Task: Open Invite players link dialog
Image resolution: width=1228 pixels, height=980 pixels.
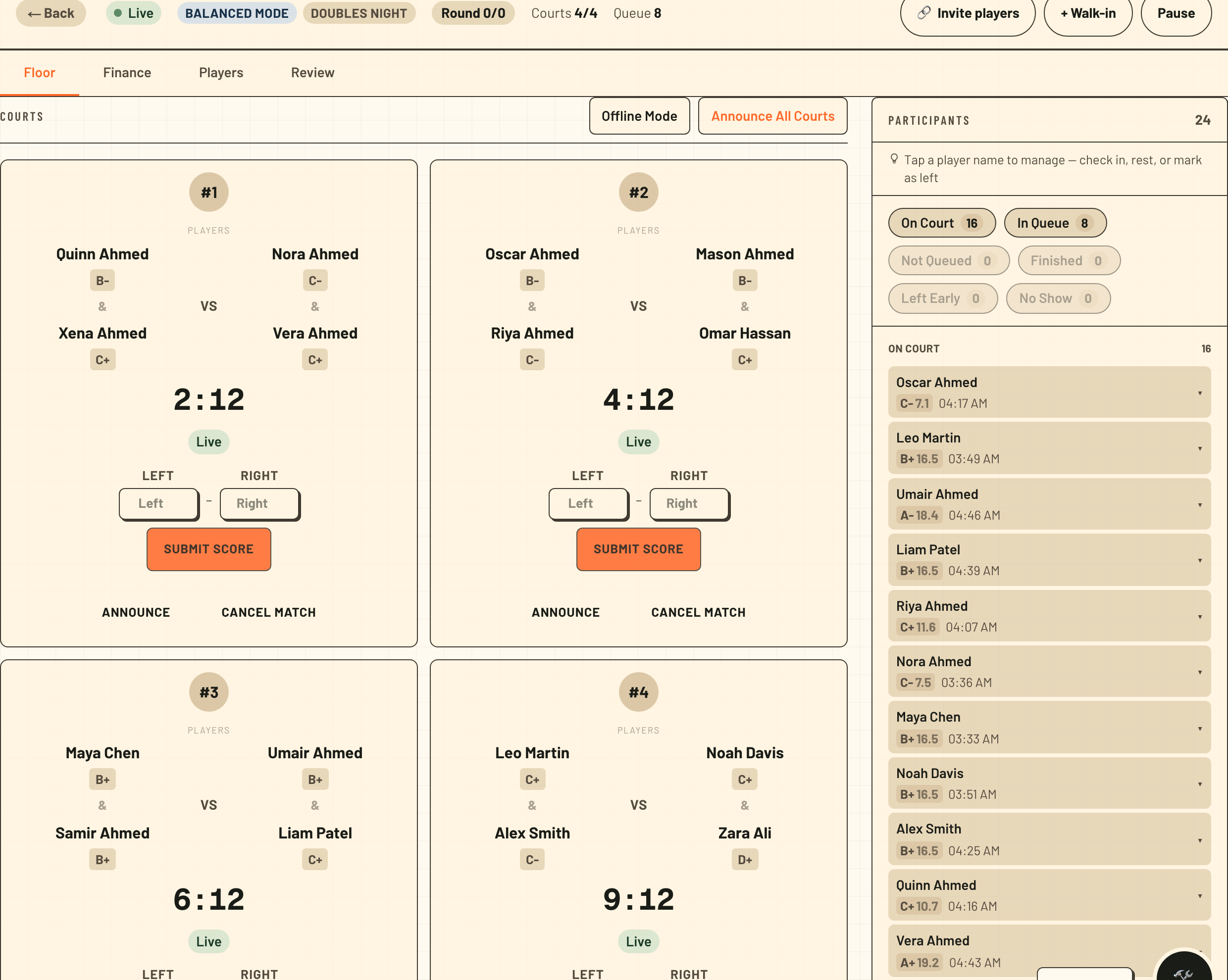Action: click(967, 14)
